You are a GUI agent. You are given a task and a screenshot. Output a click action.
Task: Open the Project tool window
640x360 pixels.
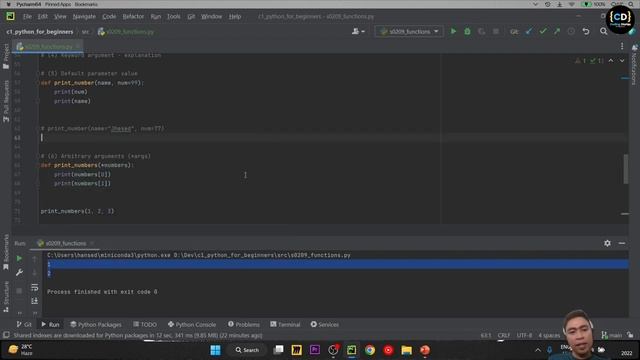[x=6, y=56]
